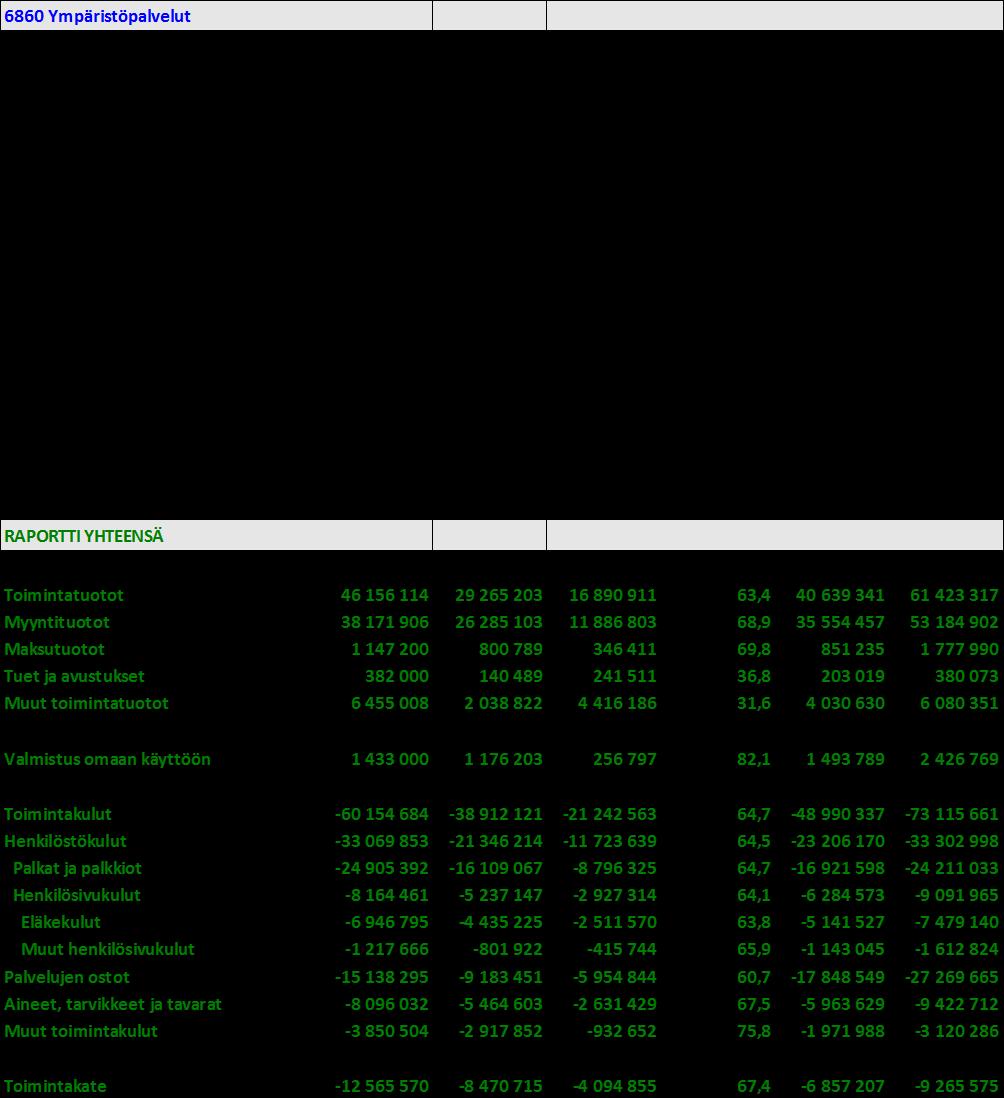Click Muut toimintakulut percentage 75,8
Viewport: 1004px width, 1098px height.
[753, 1031]
